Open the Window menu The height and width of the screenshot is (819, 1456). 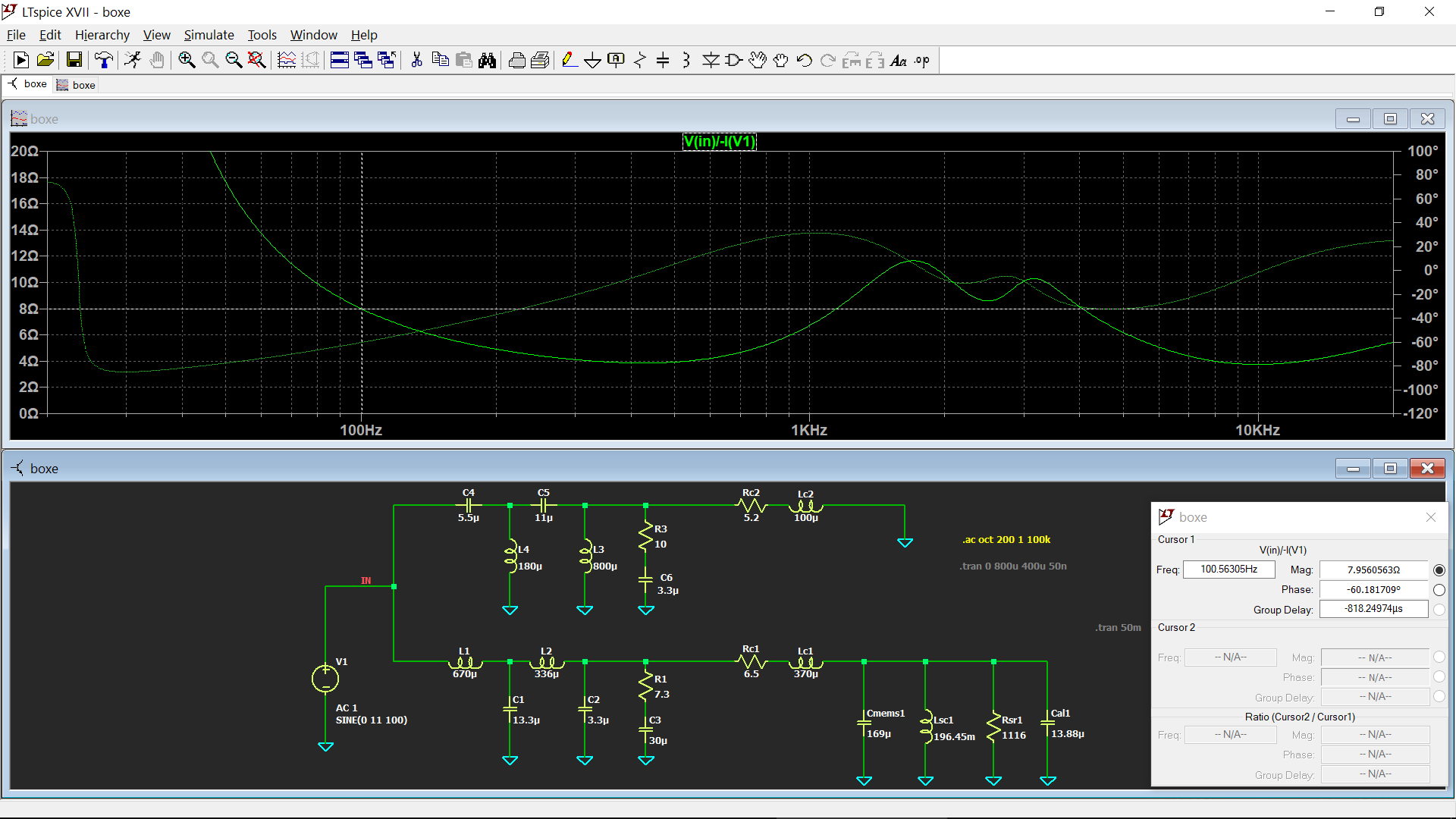click(314, 35)
